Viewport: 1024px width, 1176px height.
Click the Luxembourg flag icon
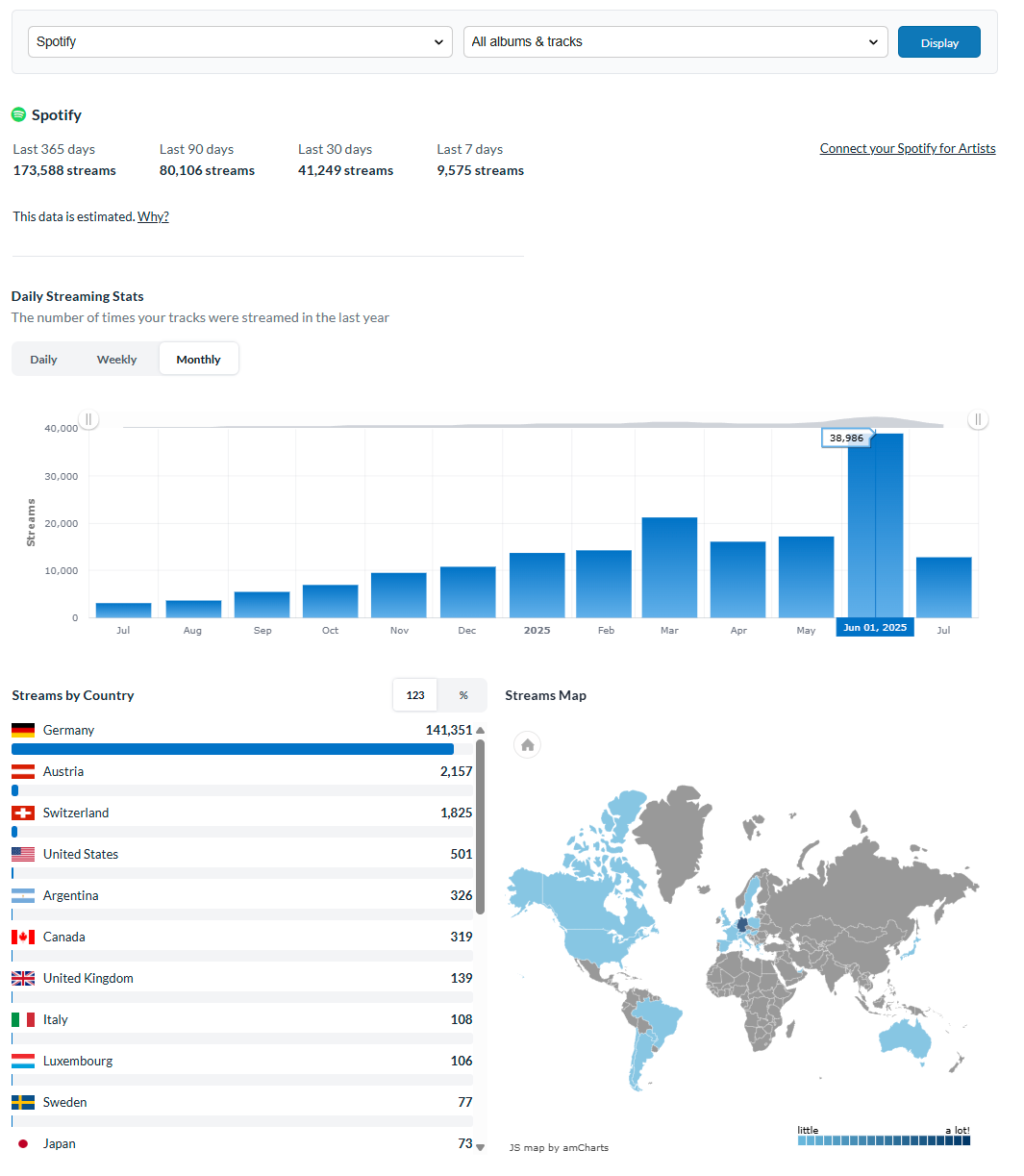tap(23, 1062)
